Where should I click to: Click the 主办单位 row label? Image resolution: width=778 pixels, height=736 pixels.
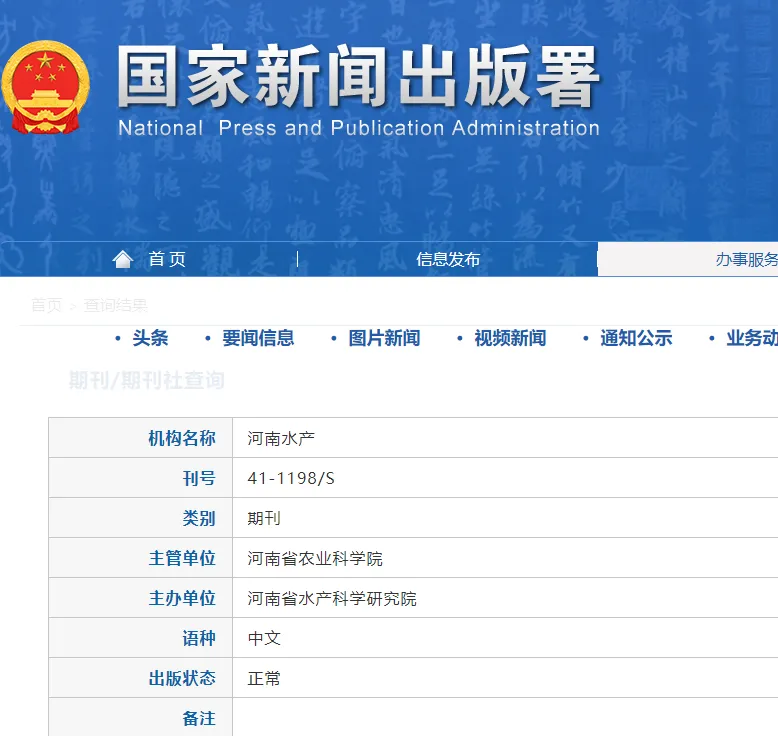point(182,599)
